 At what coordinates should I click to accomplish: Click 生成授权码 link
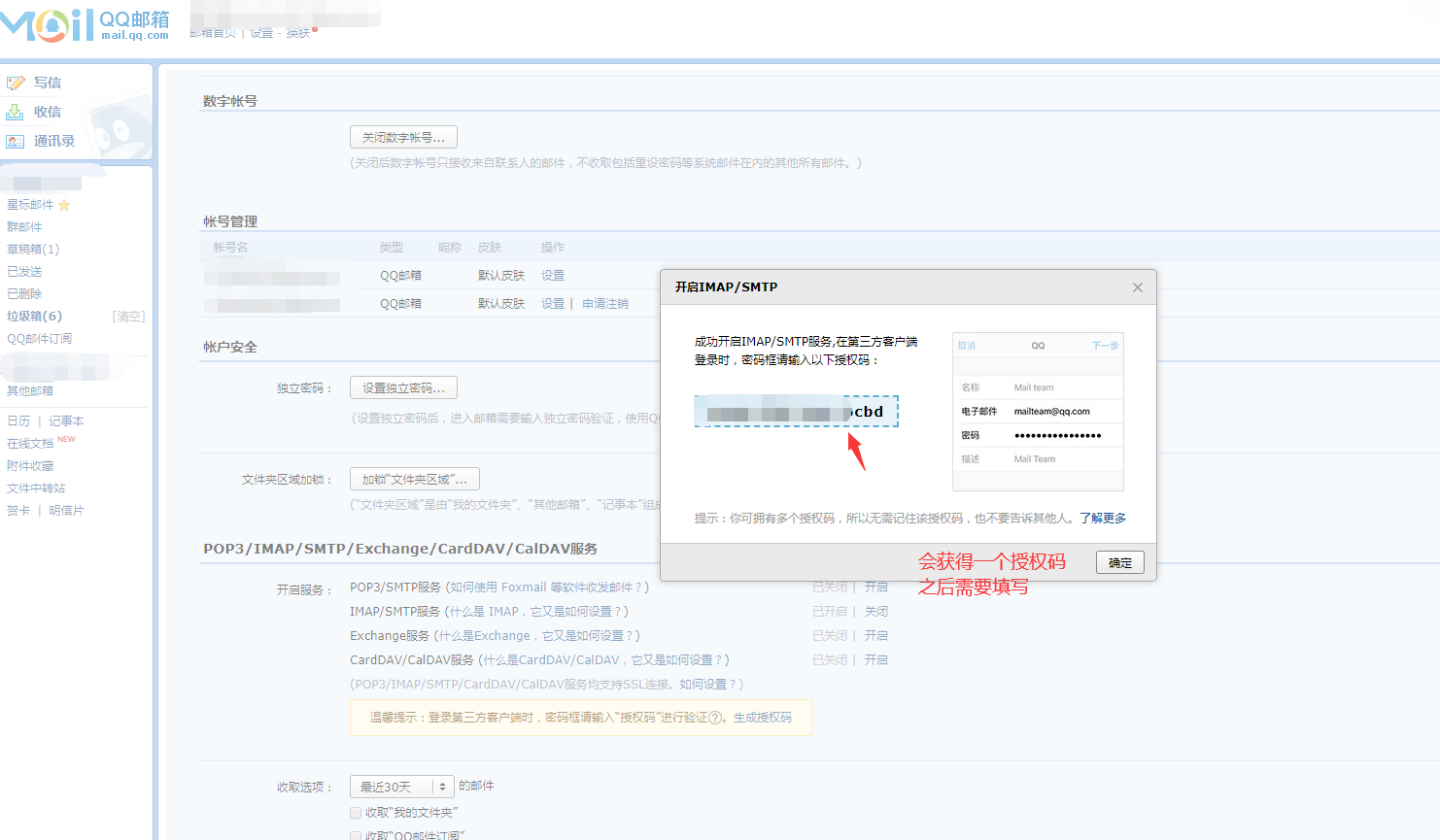(762, 718)
